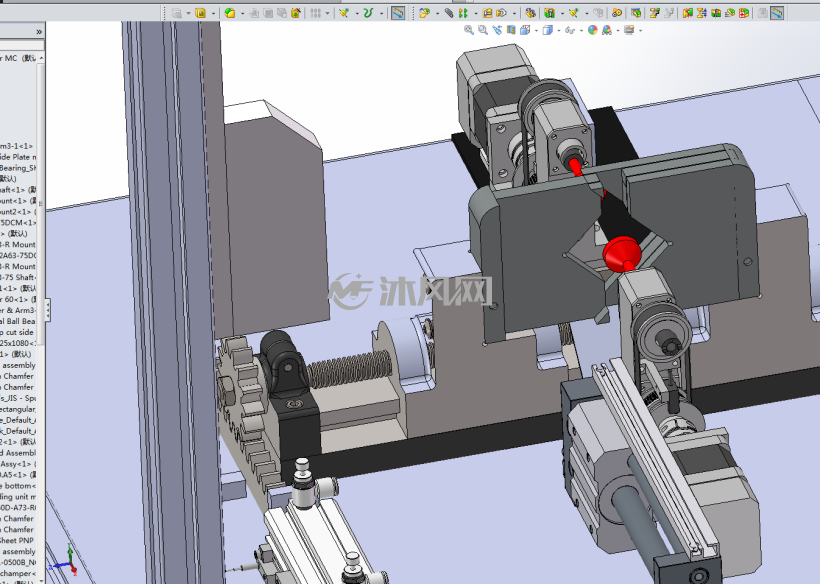Viewport: 820px width, 584px height.
Task: Select the "Bearing_Sk" tree entry
Action: (18, 168)
